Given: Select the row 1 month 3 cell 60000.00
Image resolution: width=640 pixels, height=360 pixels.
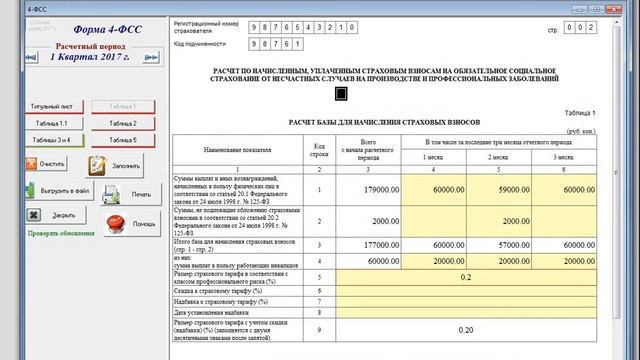Looking at the screenshot, I should (564, 190).
